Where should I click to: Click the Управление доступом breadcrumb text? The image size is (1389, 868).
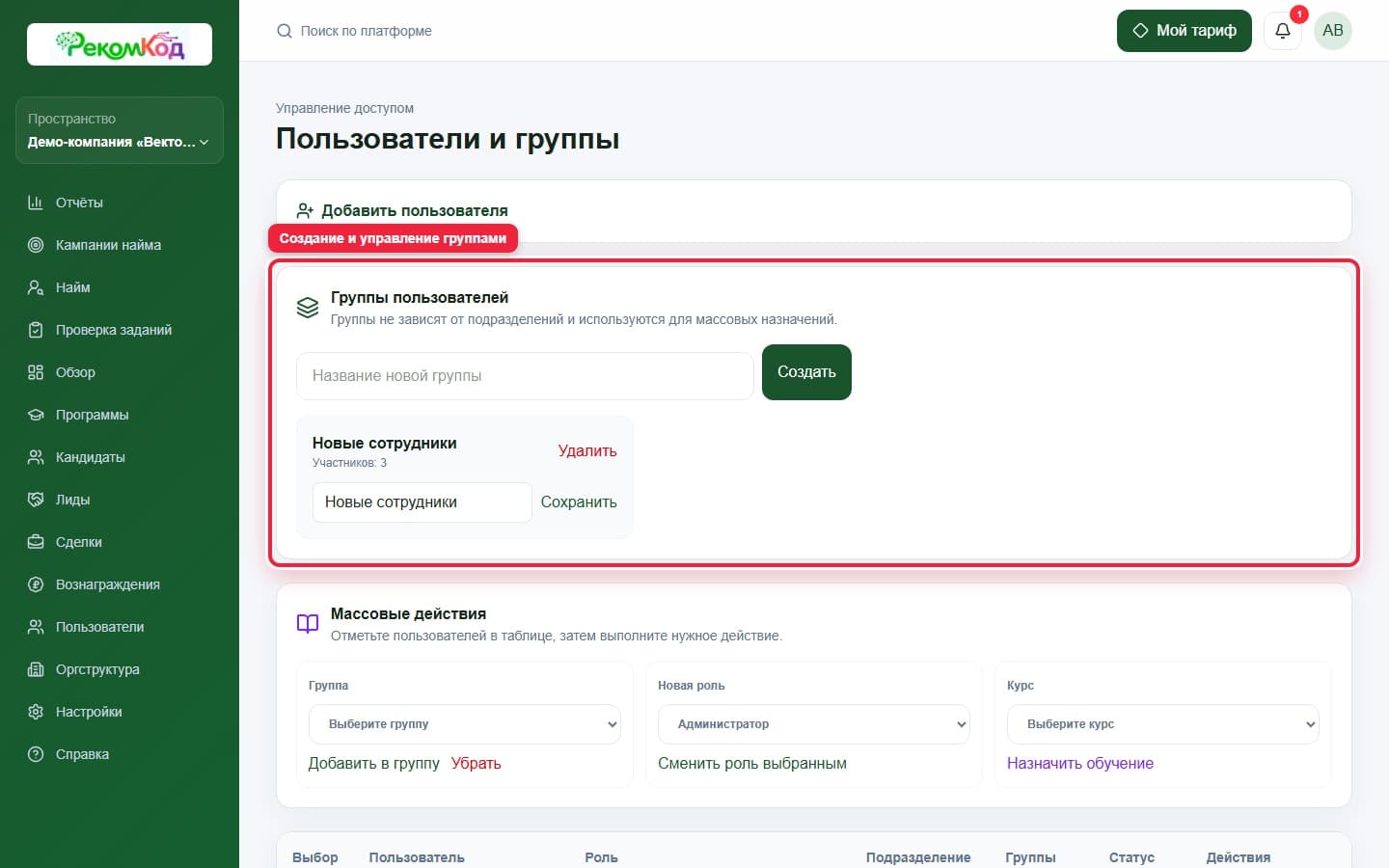coord(344,108)
